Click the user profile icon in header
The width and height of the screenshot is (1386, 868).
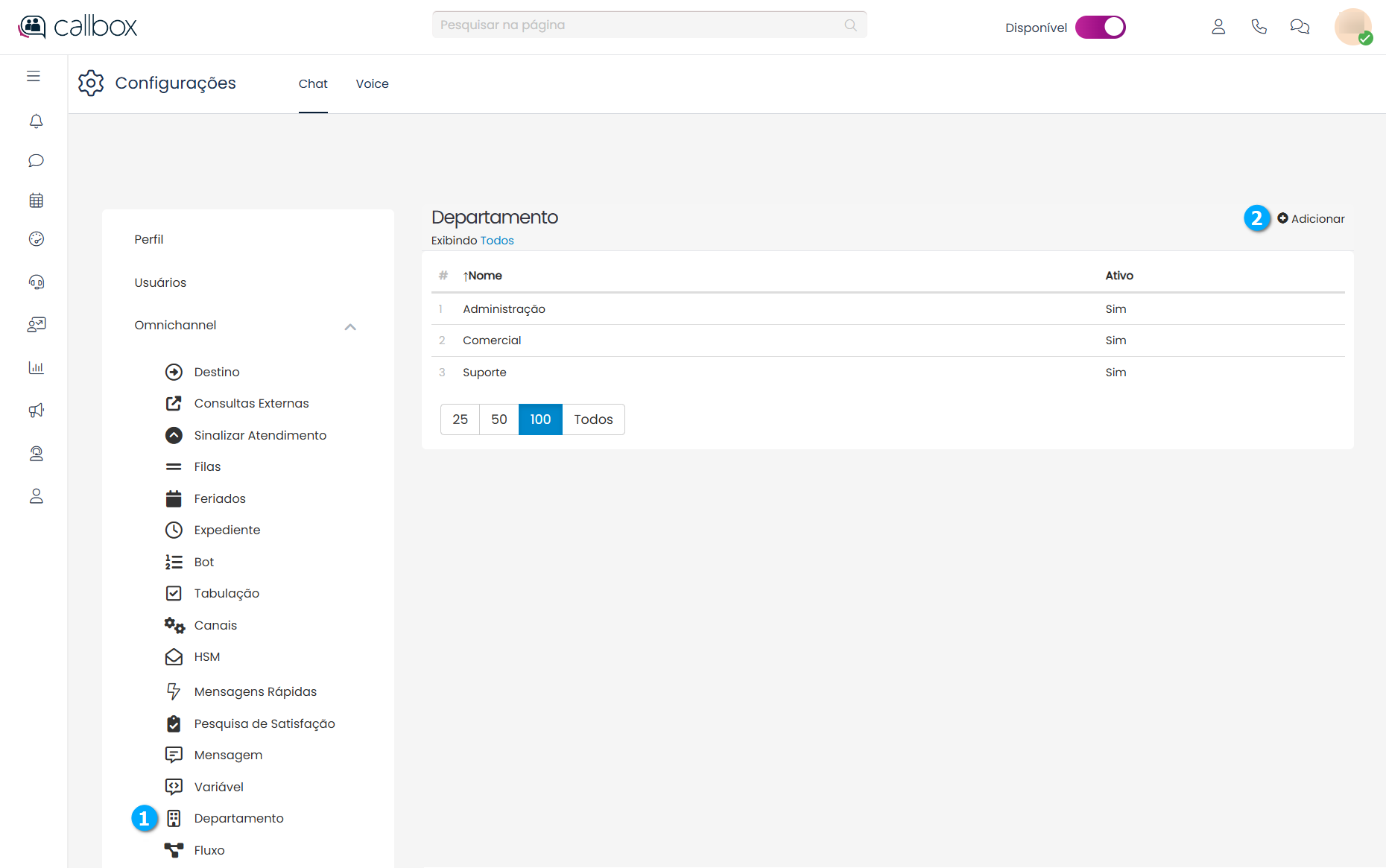[x=1218, y=27]
